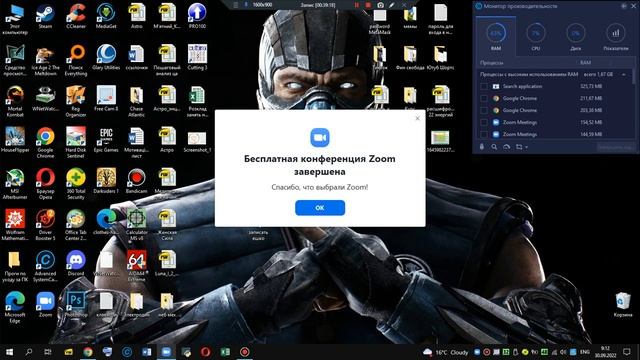Image resolution: width=640 pixels, height=360 pixels.
Task: Select the Microsoft Edge desktop icon
Action: click(x=15, y=307)
